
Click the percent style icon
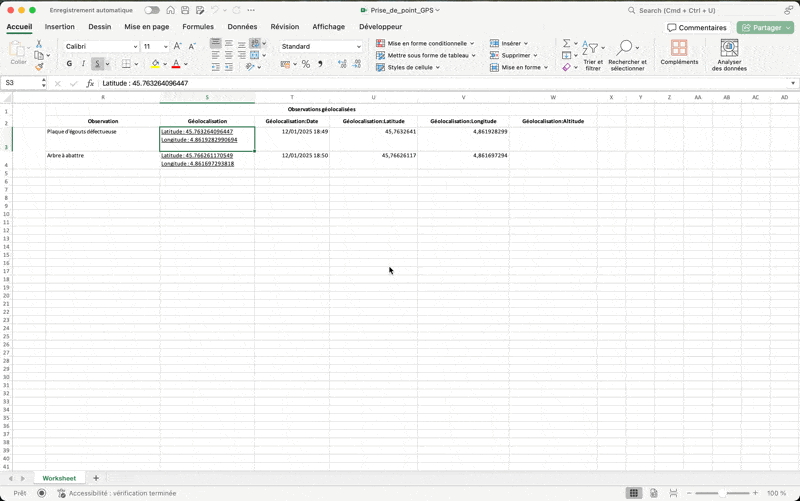tap(306, 64)
